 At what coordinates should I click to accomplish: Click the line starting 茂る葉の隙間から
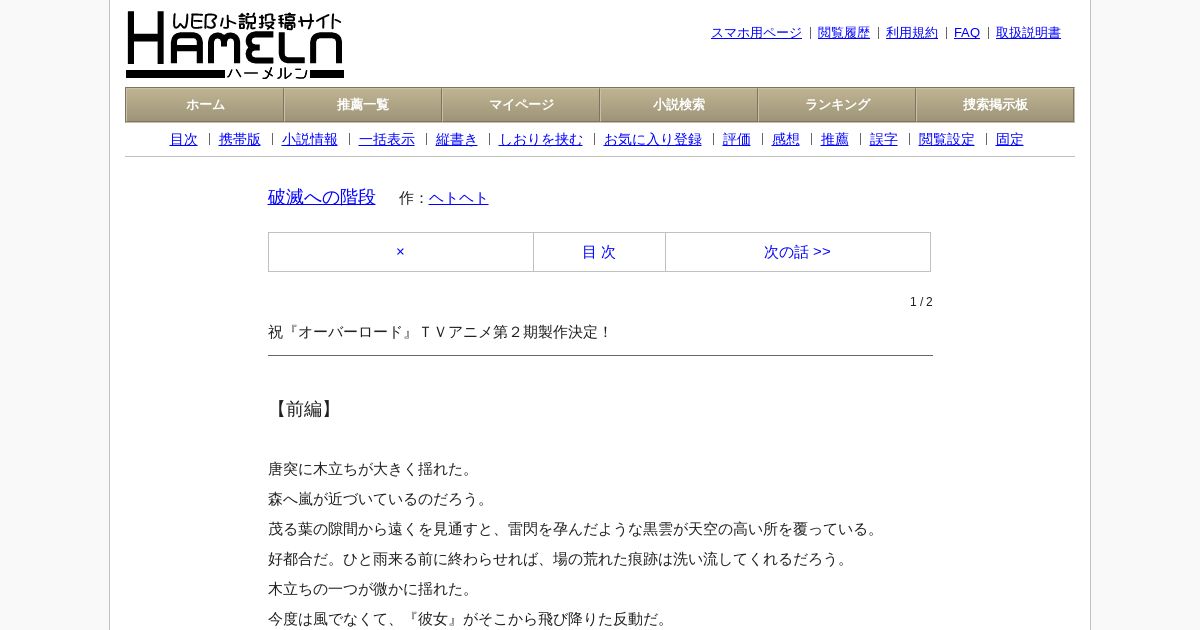click(x=575, y=529)
